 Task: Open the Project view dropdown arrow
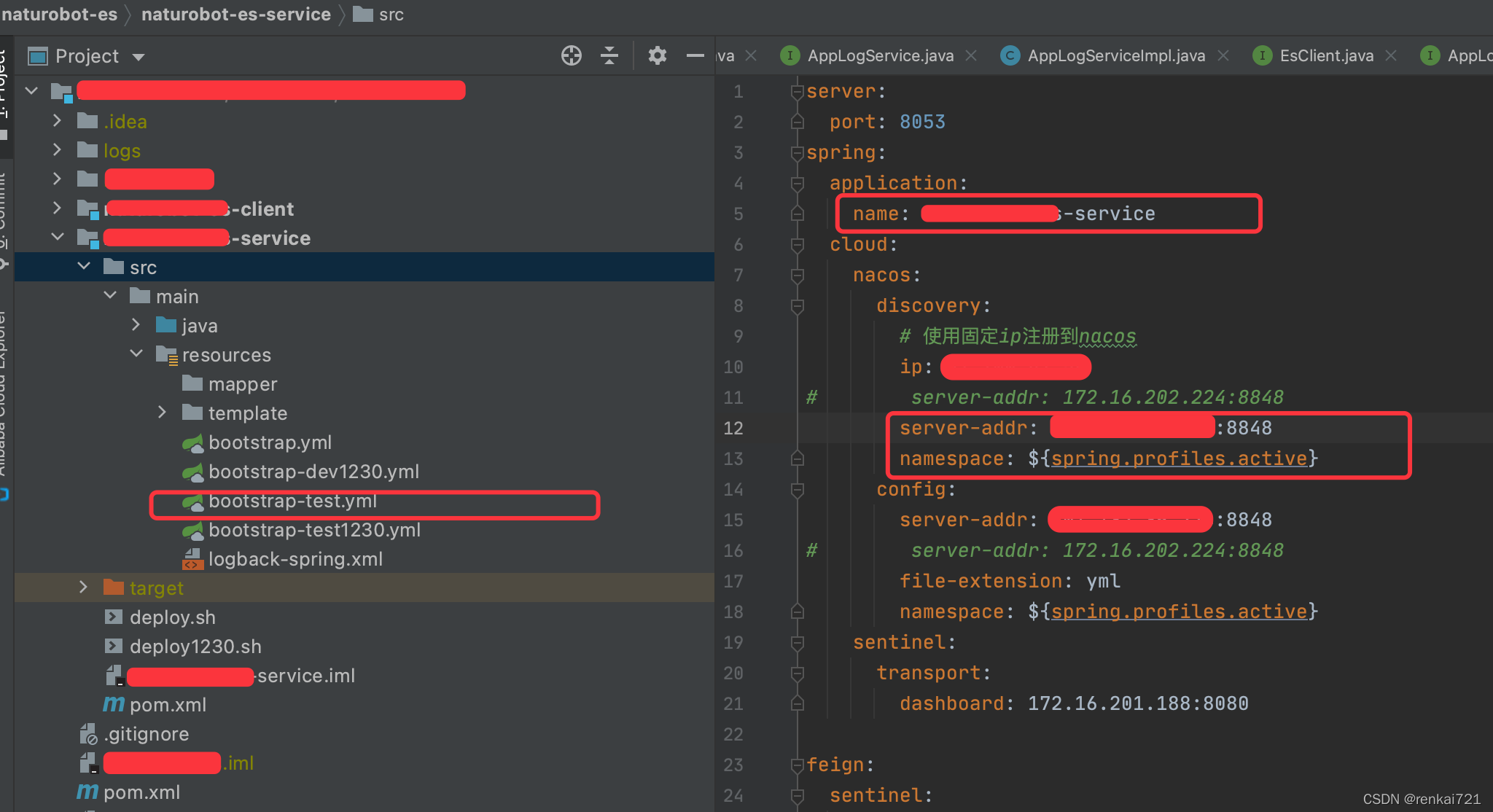[139, 57]
